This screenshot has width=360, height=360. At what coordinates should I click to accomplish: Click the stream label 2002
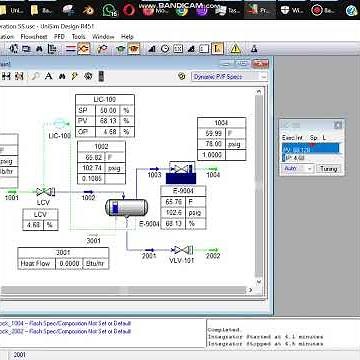[x=213, y=256]
